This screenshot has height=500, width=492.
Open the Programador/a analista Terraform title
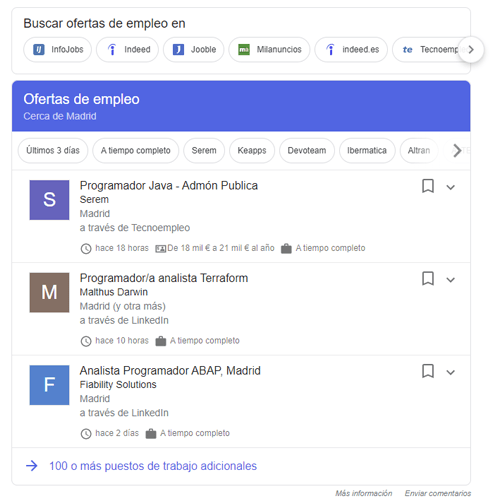[164, 278]
